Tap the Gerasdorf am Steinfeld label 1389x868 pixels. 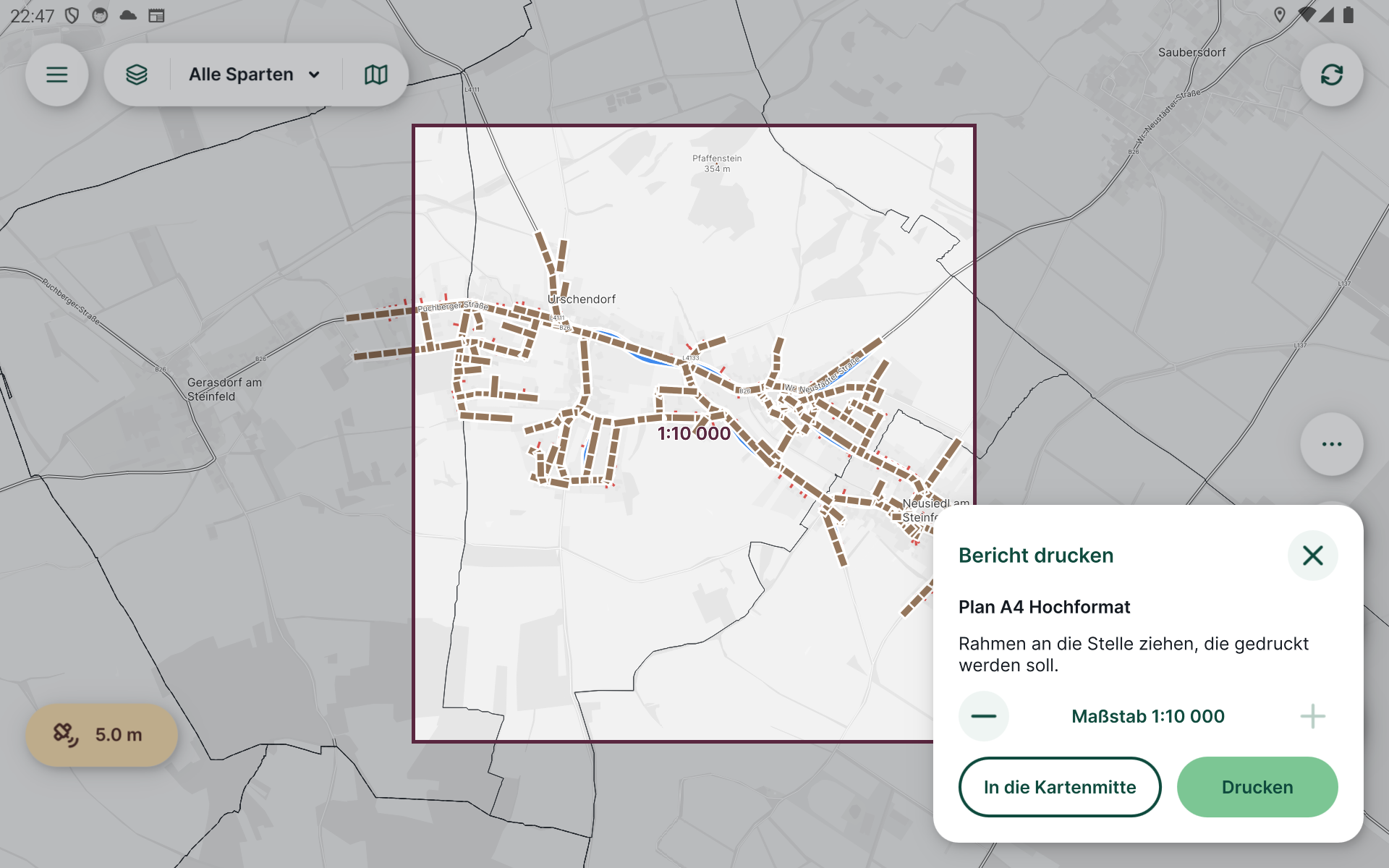coord(224,389)
